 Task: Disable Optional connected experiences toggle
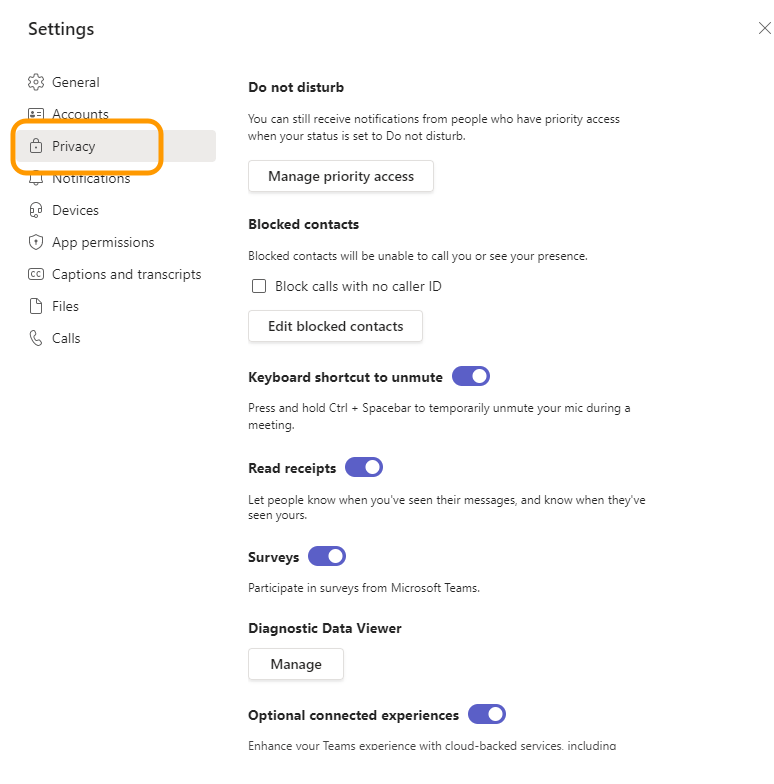[x=487, y=715]
